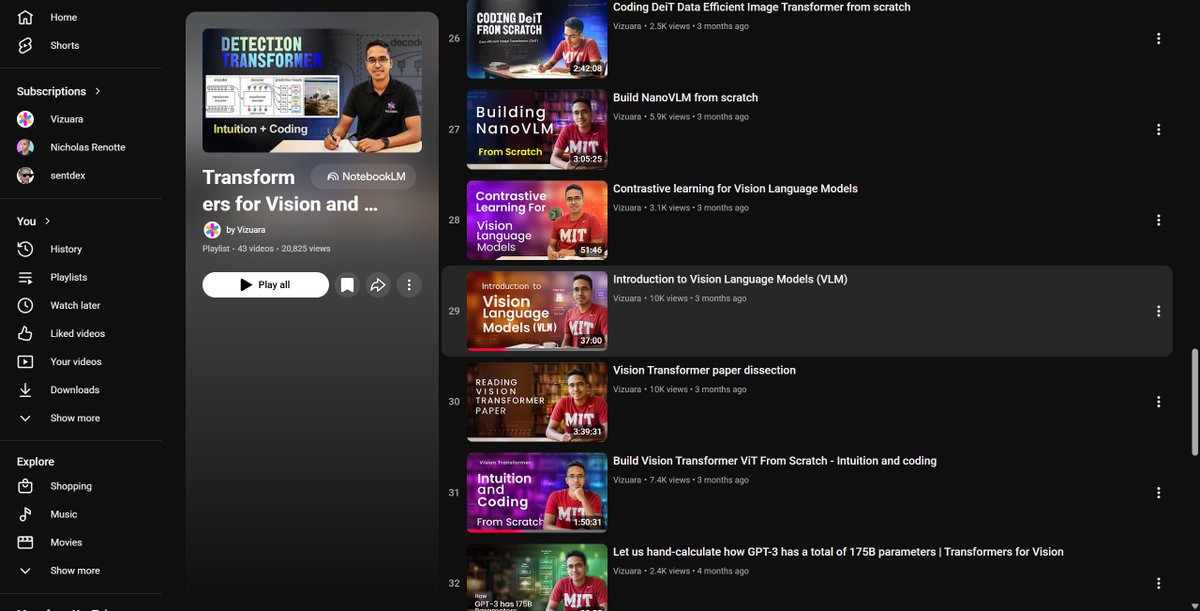Open the Detection Transformer playlist cover image
1200x611 pixels.
pos(312,90)
